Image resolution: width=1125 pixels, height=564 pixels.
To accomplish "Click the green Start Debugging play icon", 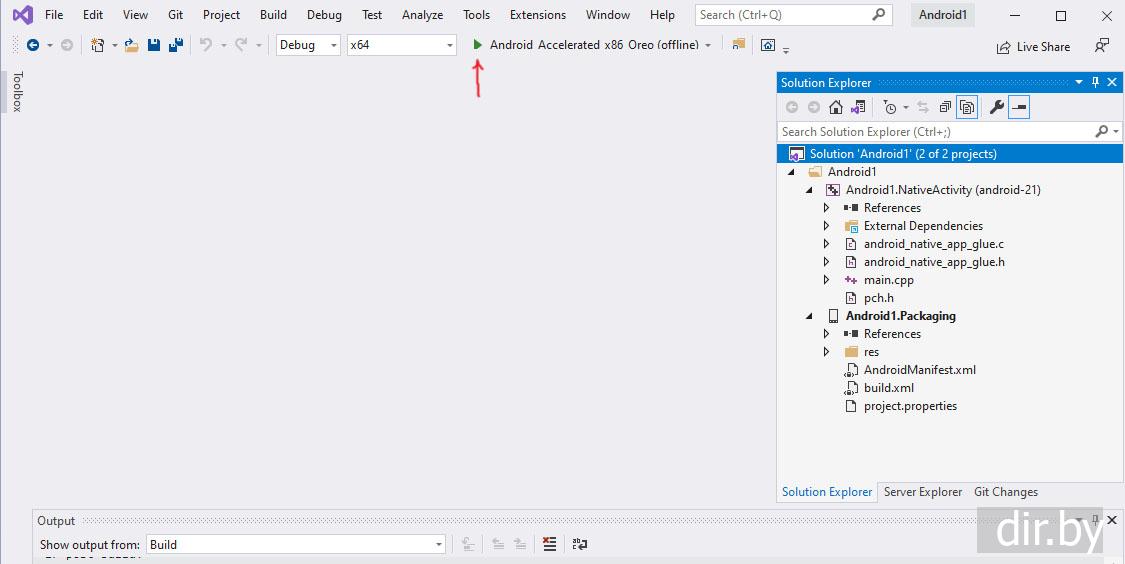I will pos(478,45).
